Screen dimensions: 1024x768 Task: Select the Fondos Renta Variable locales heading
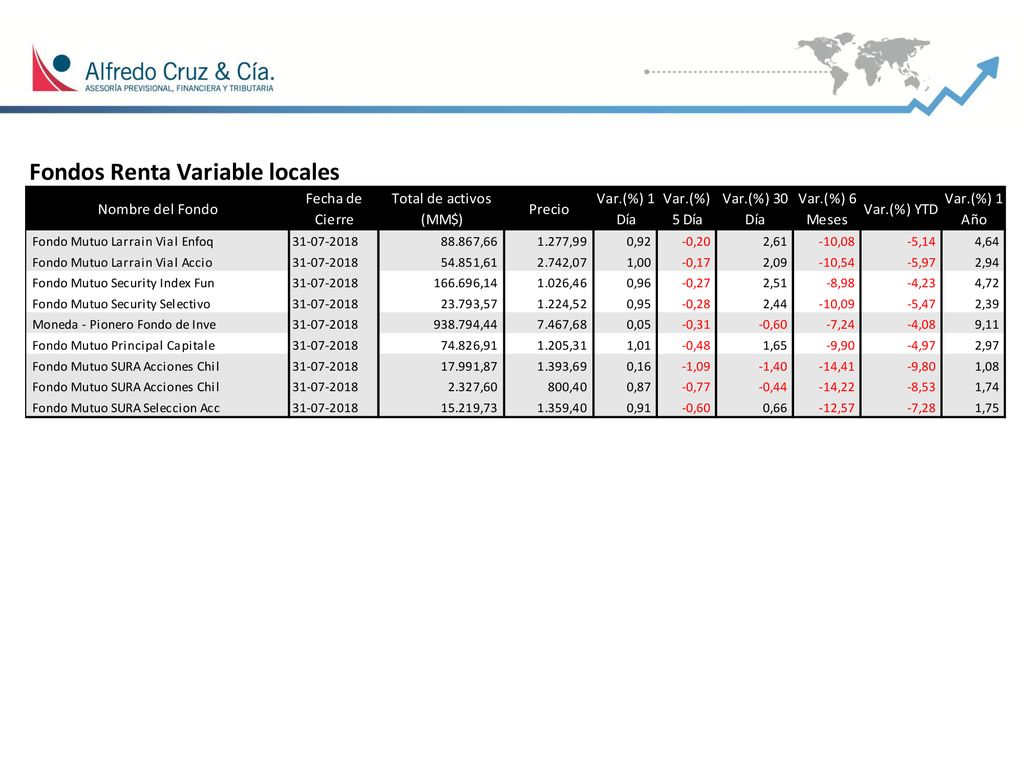tap(184, 172)
